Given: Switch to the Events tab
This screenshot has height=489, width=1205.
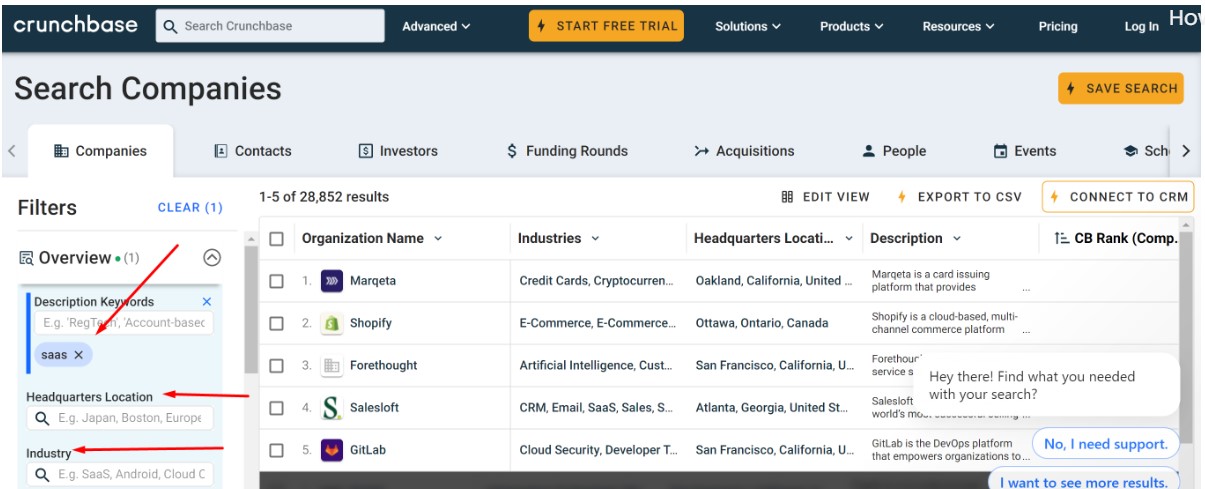Looking at the screenshot, I should click(1025, 151).
